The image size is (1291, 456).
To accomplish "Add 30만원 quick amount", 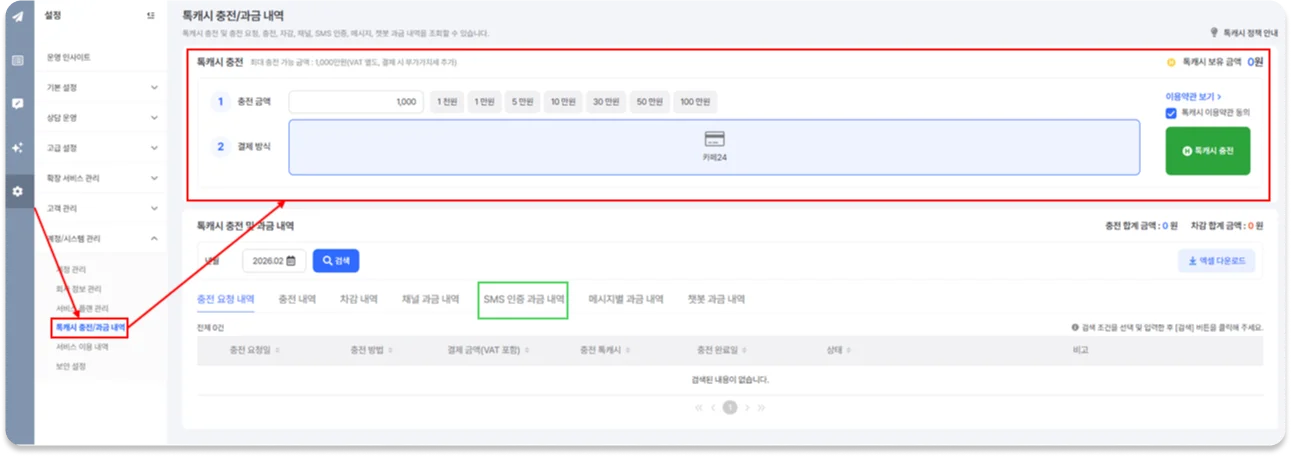I will click(606, 102).
